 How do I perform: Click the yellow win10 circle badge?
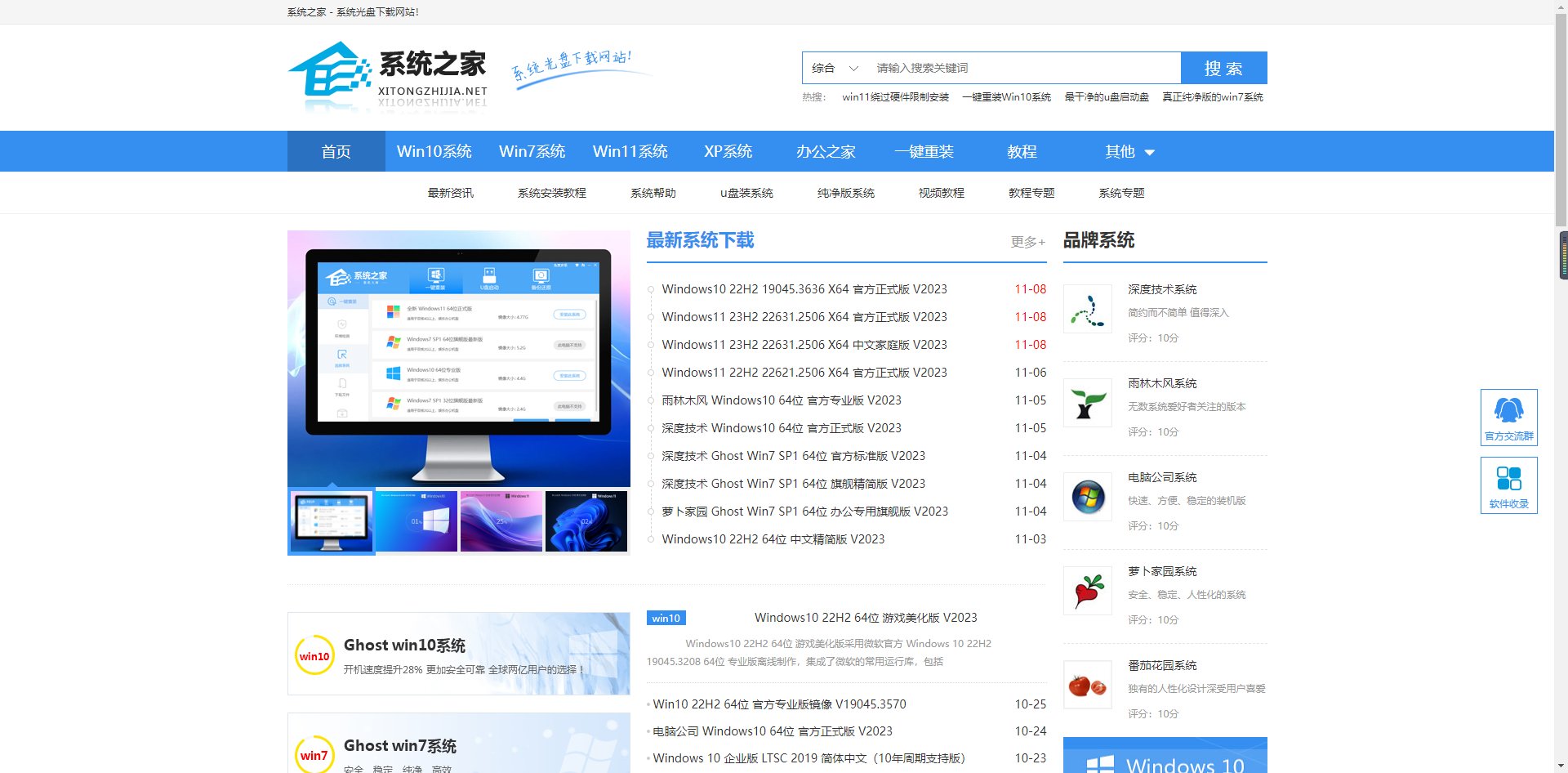click(314, 655)
